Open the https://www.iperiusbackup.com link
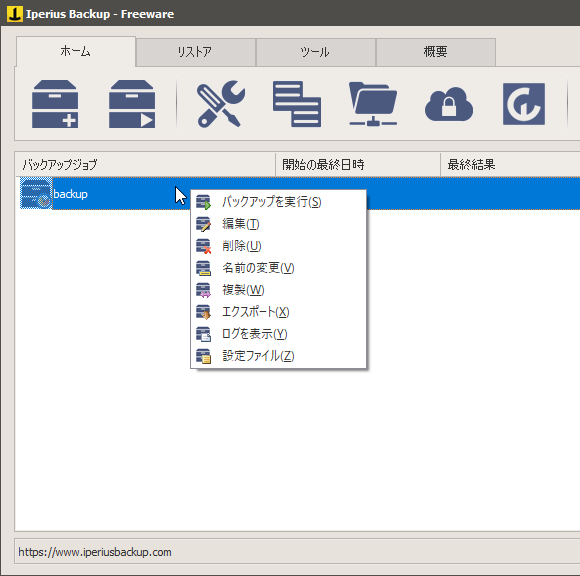 tap(95, 552)
